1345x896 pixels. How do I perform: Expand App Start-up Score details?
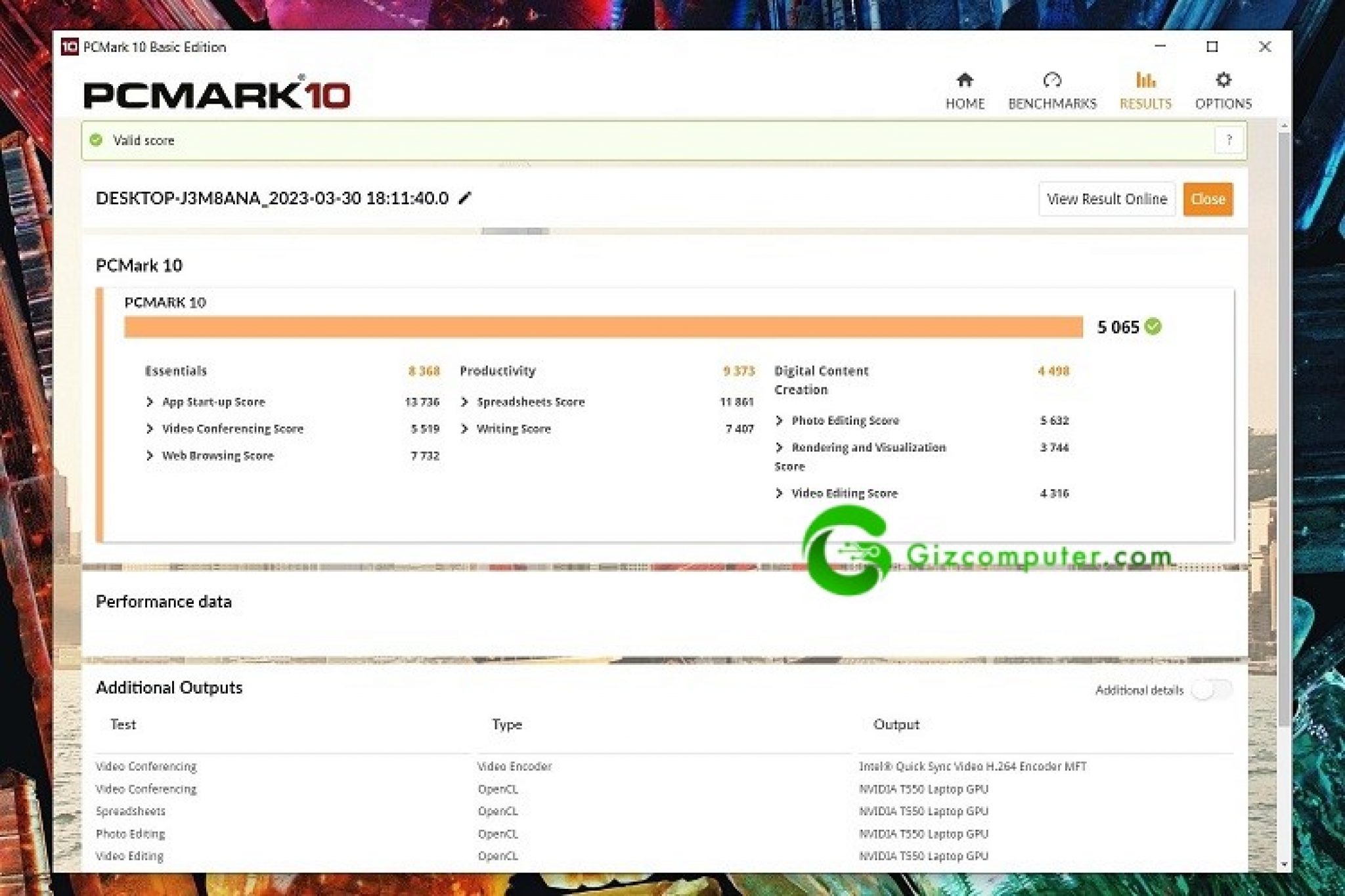coord(150,402)
